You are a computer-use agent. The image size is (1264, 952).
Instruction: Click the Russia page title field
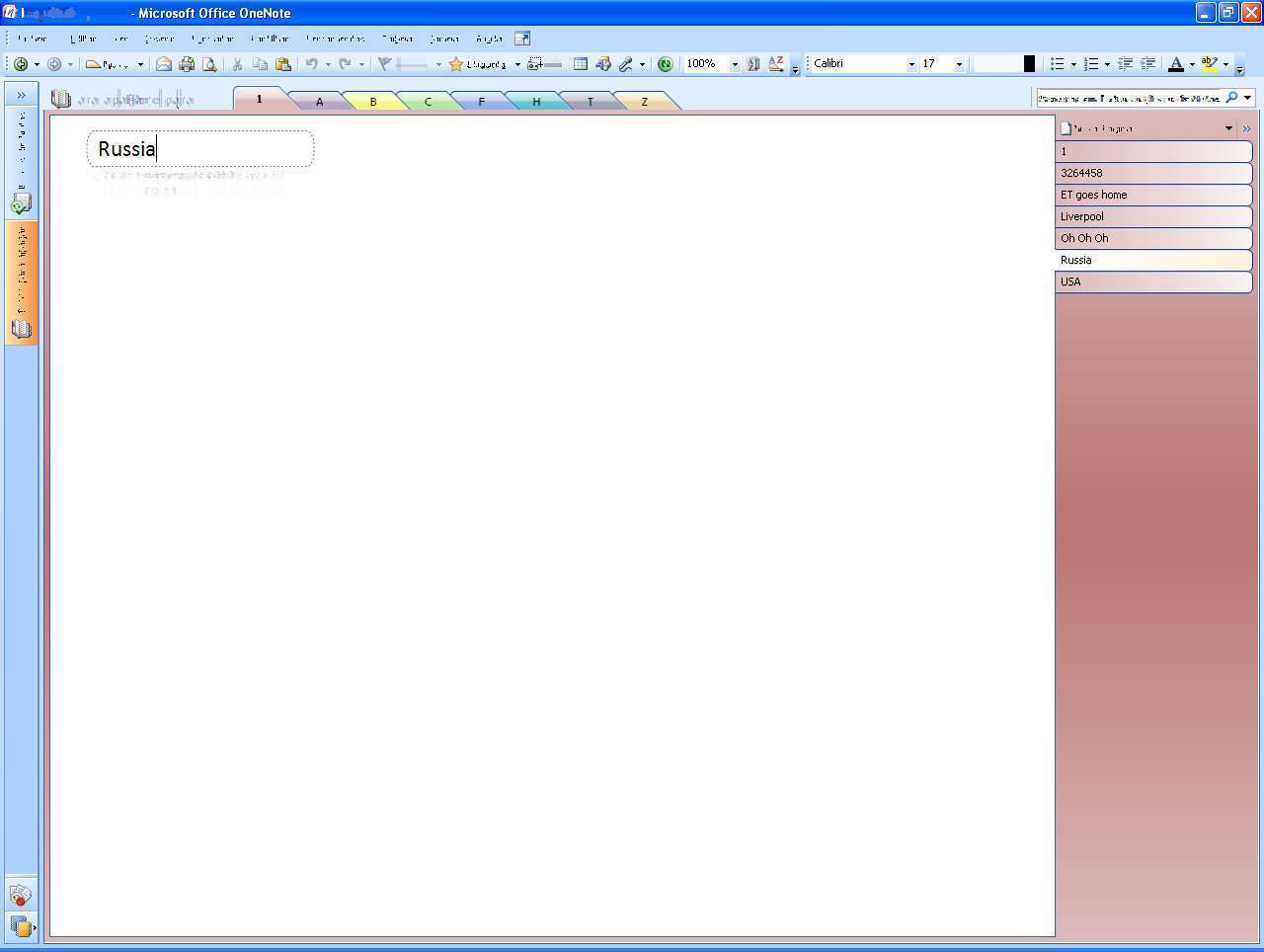pos(200,149)
